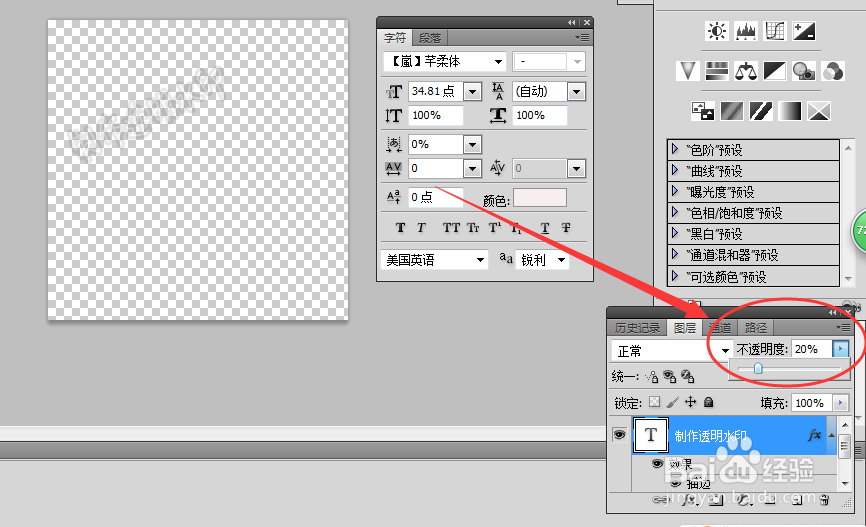Add a Channel Mixer adjustment

tap(833, 71)
